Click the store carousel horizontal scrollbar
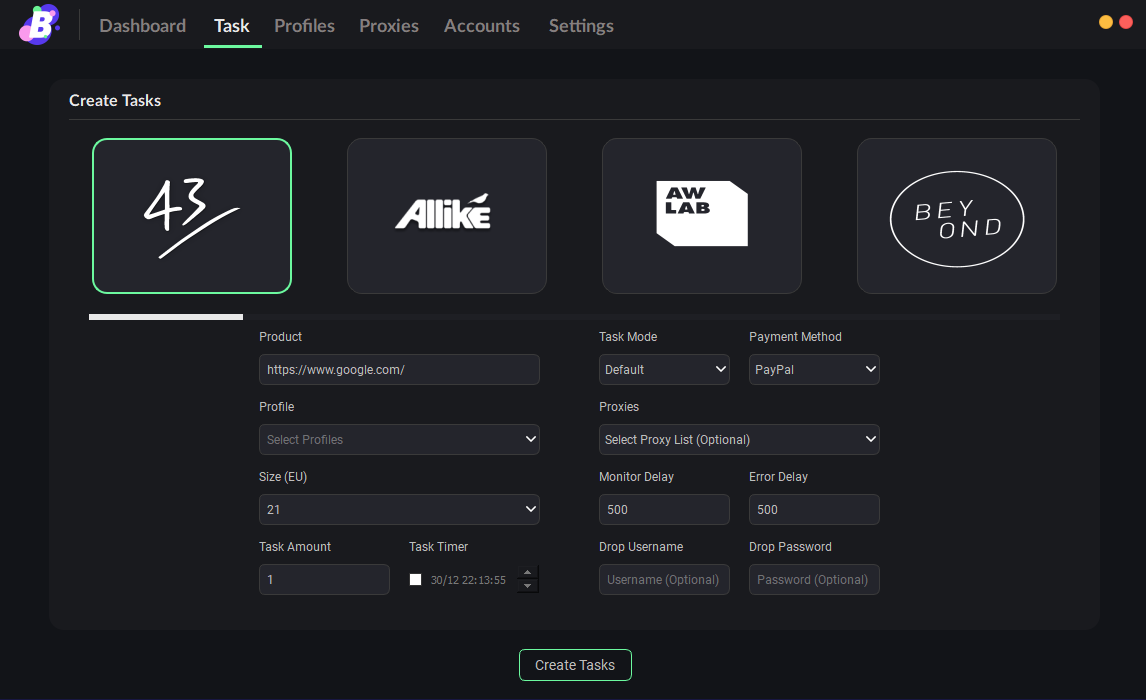 click(x=166, y=317)
